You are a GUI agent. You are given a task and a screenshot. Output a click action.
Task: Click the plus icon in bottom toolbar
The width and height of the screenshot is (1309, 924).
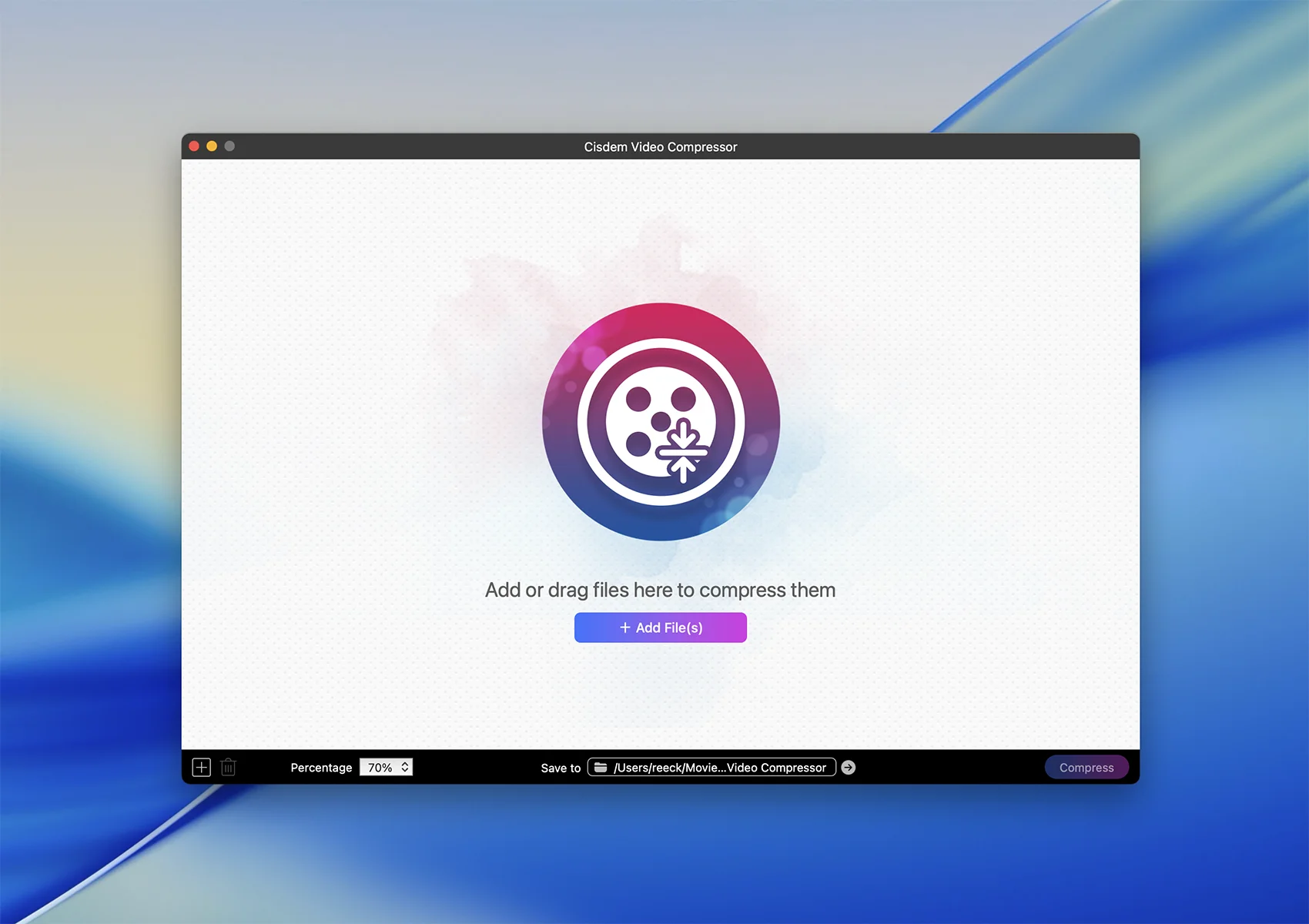pos(201,767)
